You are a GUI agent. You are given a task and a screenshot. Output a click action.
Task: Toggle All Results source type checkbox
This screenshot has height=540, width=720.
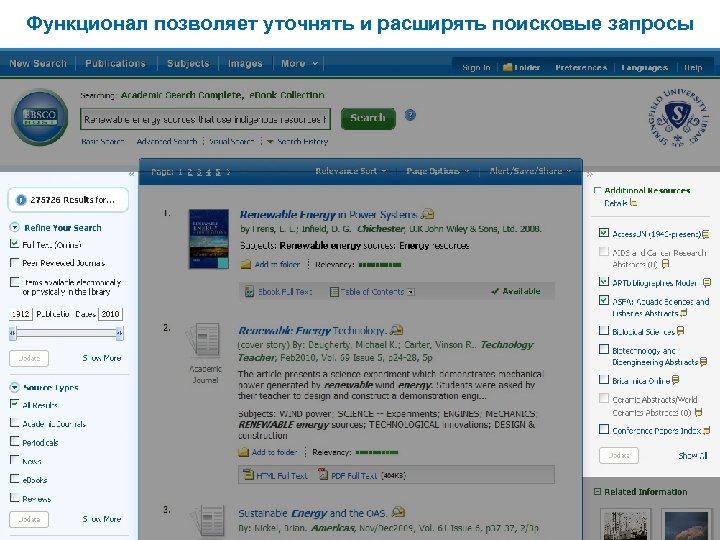coord(15,404)
